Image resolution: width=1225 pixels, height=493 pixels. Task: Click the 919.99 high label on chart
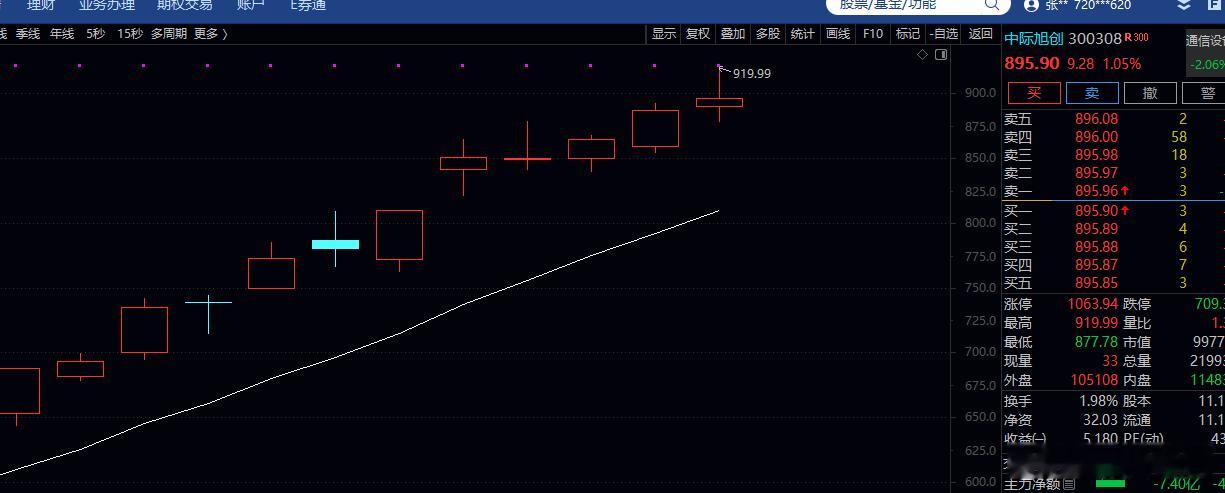752,73
